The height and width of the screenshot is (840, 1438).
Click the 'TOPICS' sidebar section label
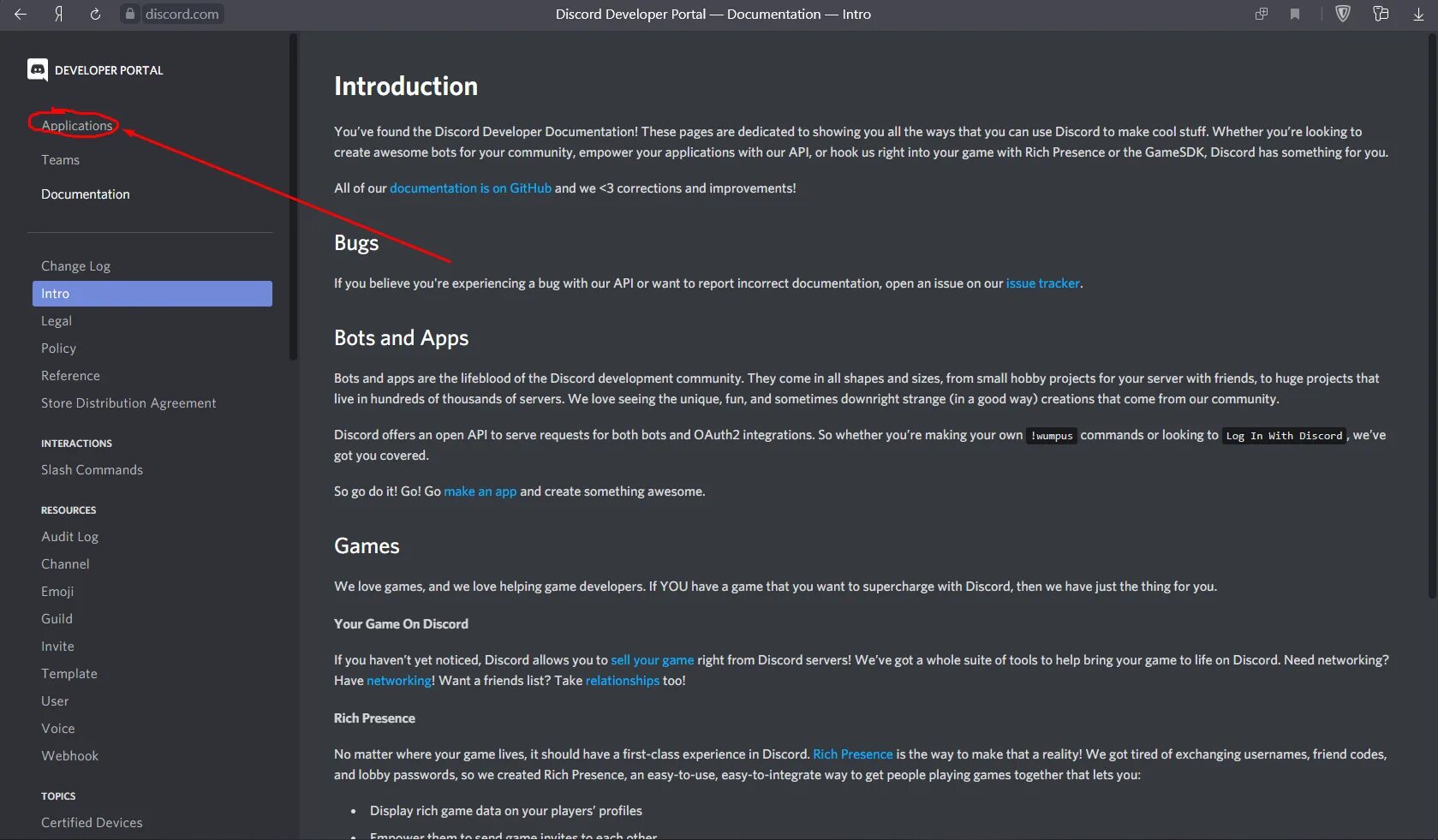coord(58,796)
